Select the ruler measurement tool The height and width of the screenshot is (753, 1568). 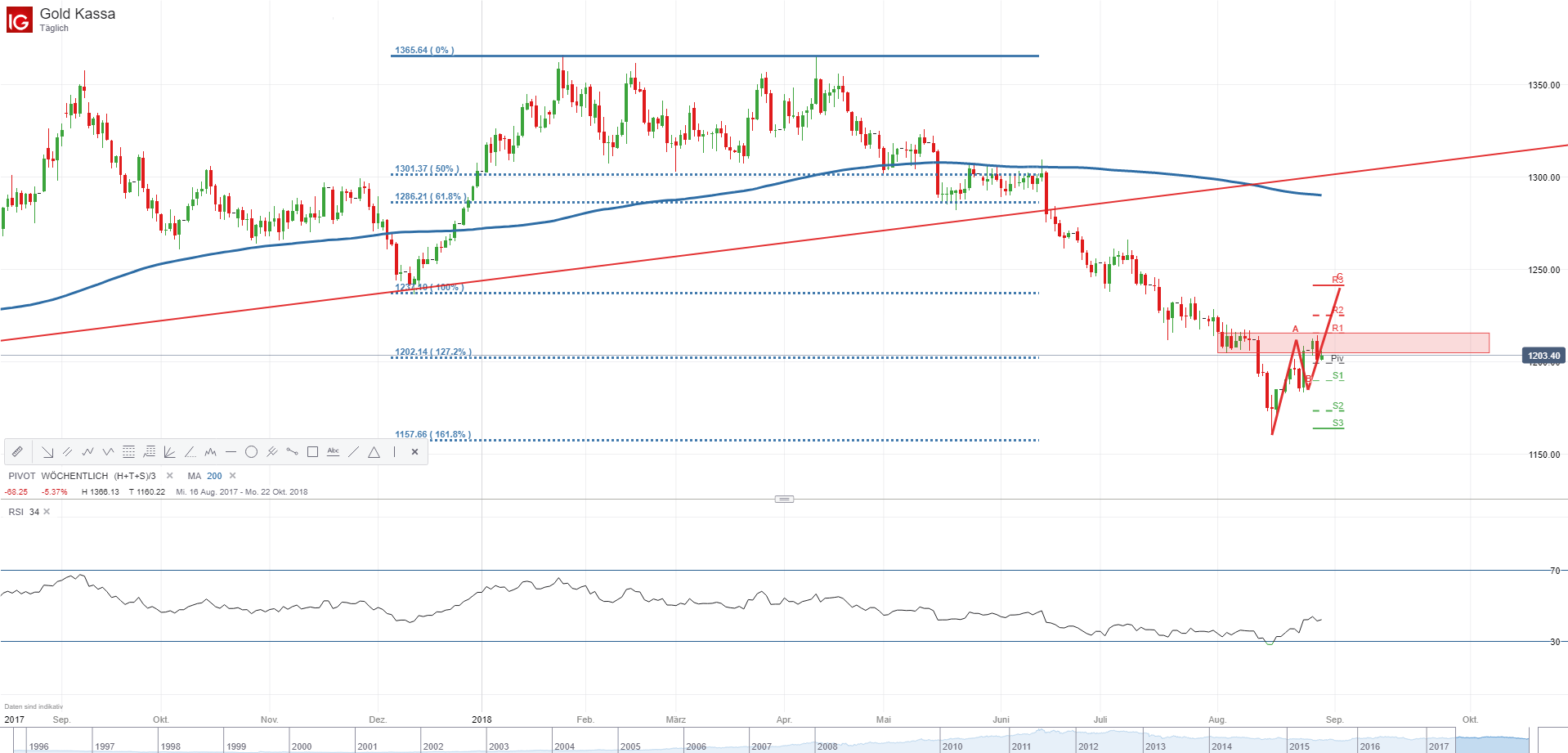click(17, 451)
